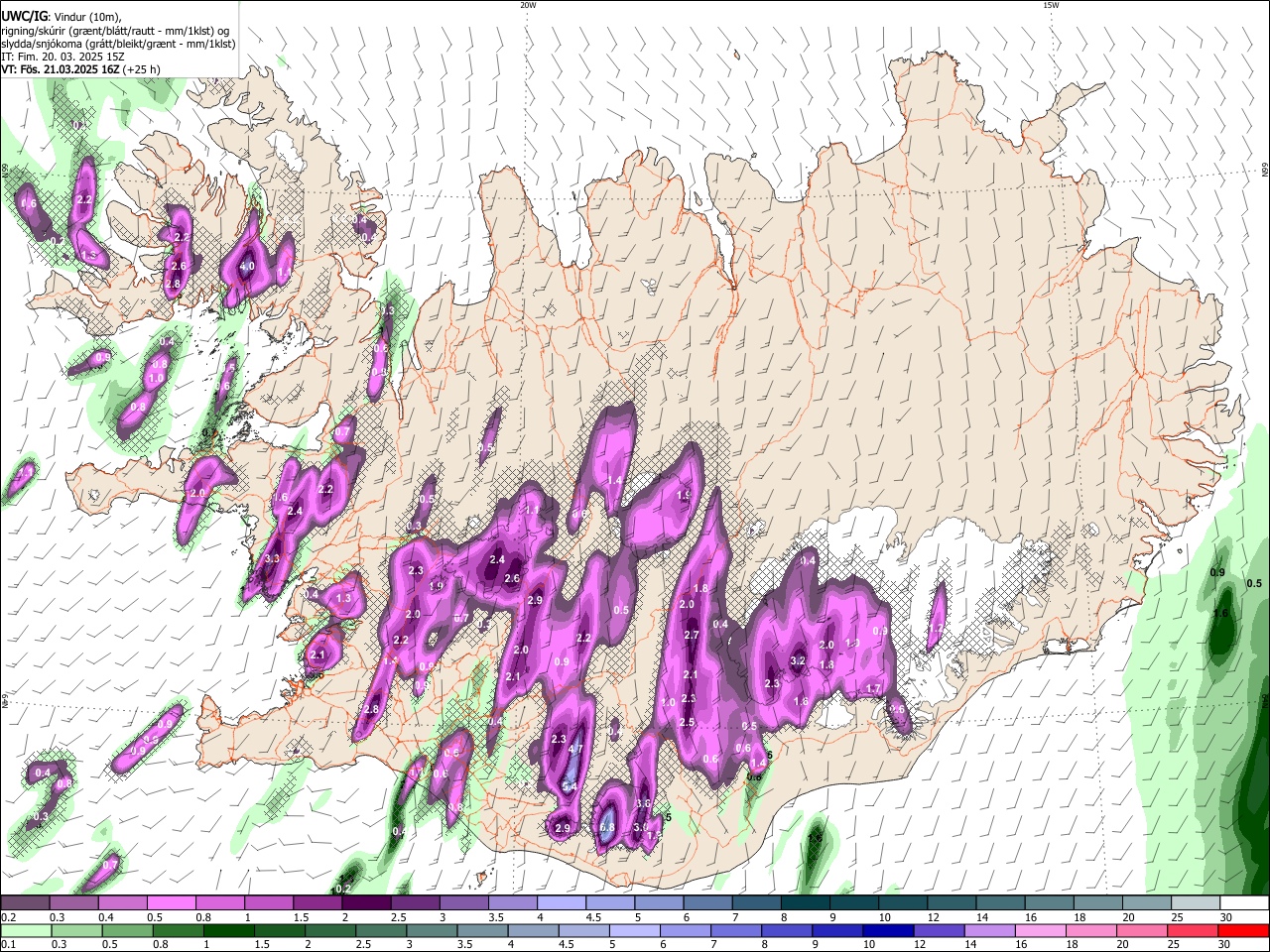The height and width of the screenshot is (952, 1270).
Task: Click the black 0.9 rain value offshore east
Action: 1217,573
